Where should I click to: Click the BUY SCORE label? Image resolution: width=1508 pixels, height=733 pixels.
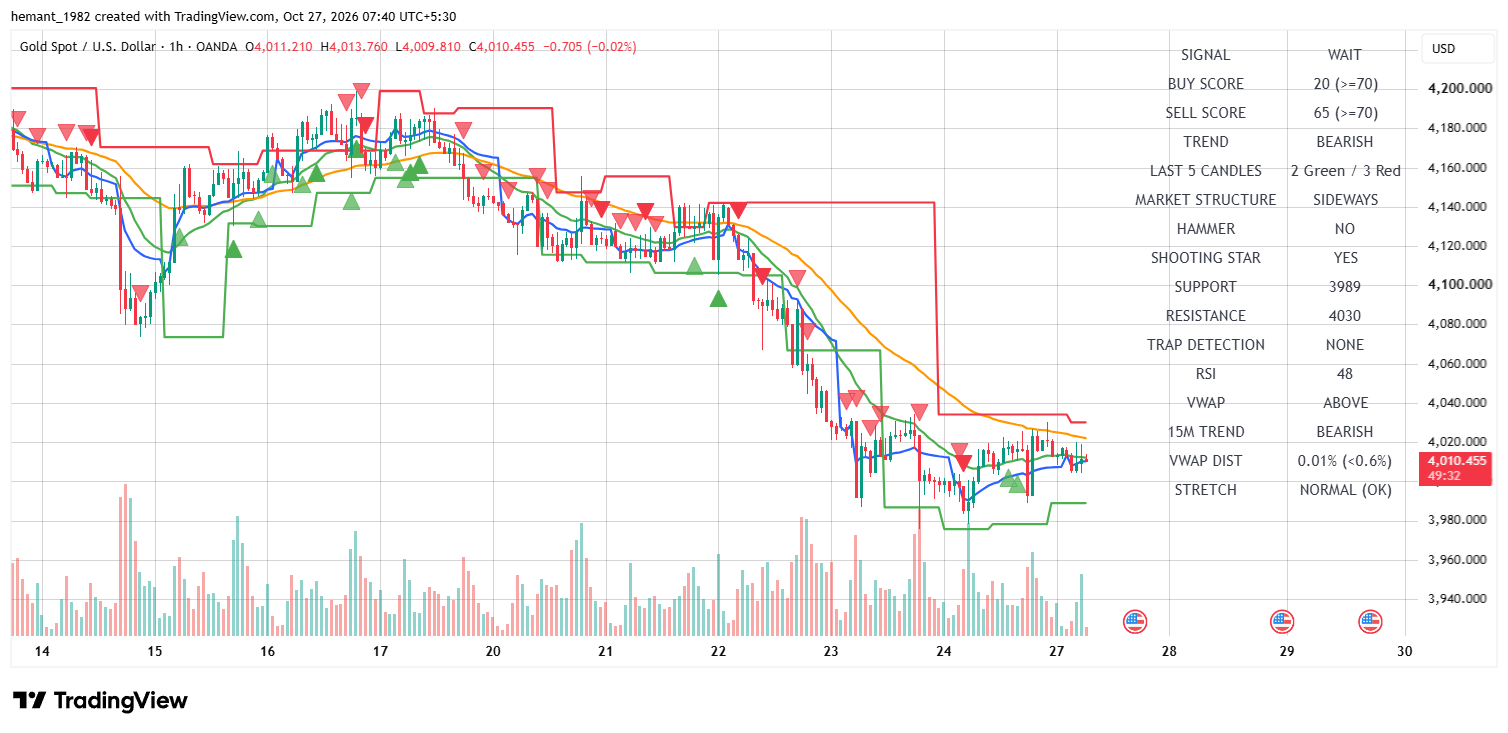(1205, 84)
